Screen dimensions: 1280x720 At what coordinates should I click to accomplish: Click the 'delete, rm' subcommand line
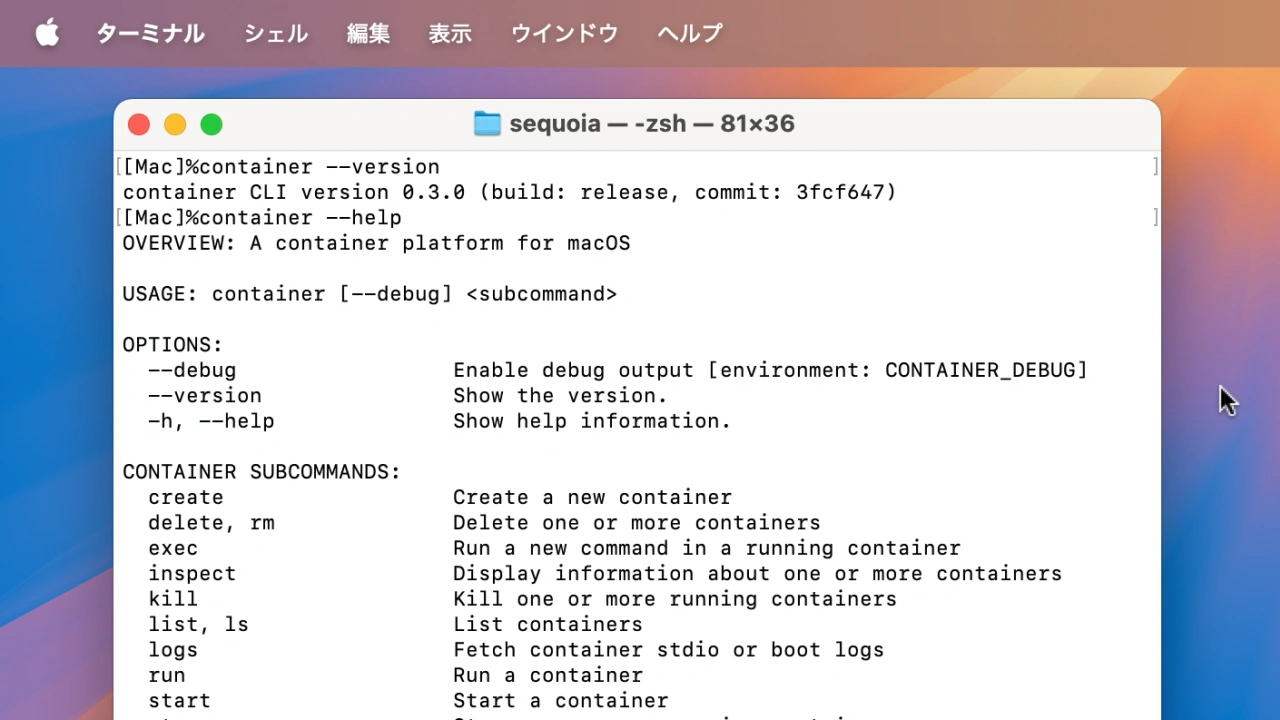tap(211, 522)
